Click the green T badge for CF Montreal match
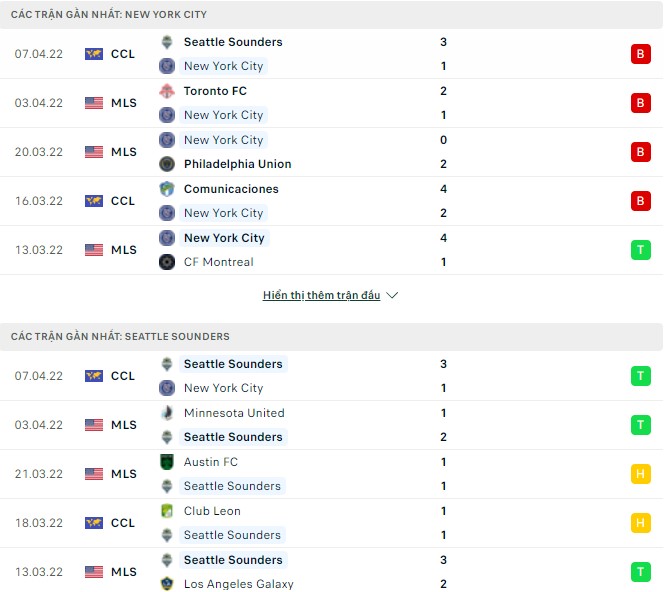The width and height of the screenshot is (670, 592). point(641,250)
